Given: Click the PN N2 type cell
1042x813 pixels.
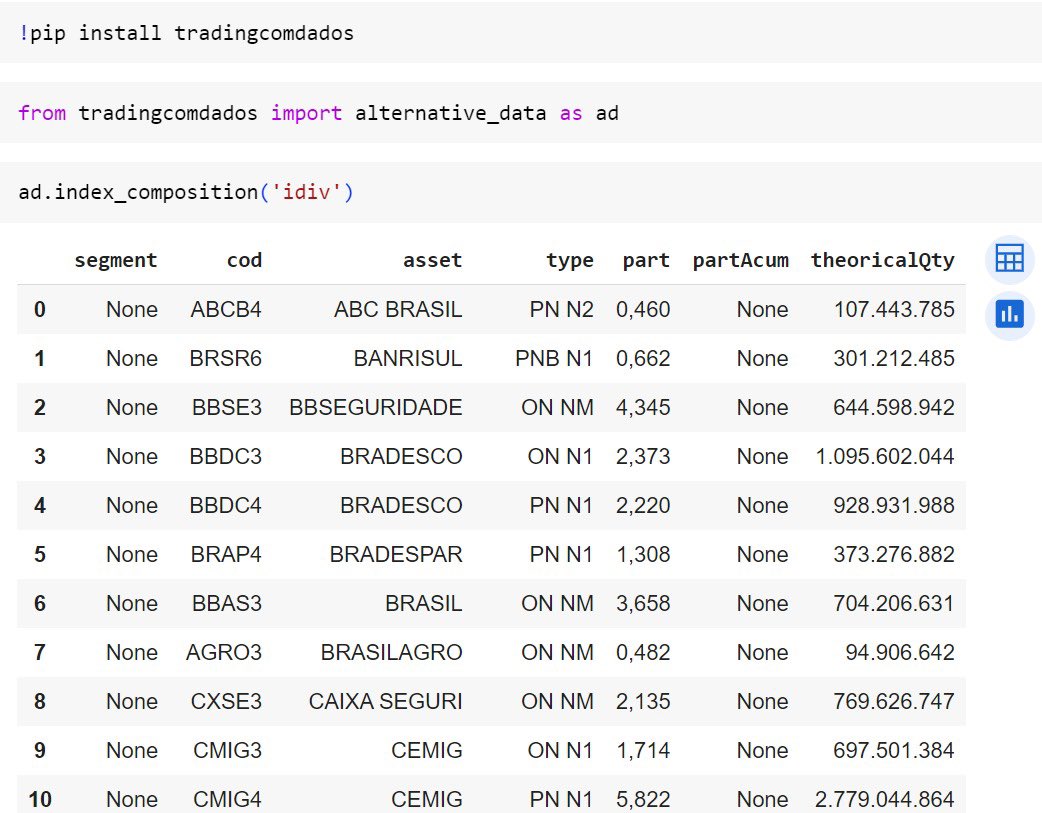Looking at the screenshot, I should [562, 309].
